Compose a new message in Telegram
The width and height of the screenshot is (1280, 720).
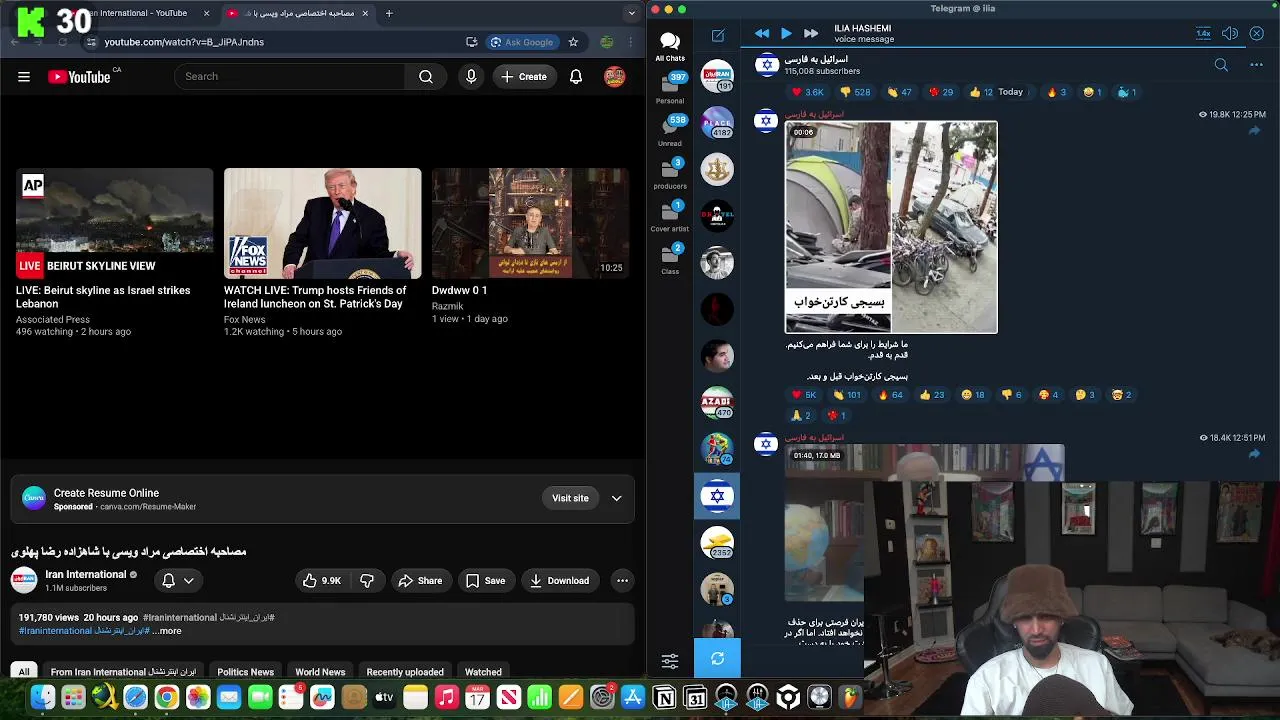tap(718, 35)
